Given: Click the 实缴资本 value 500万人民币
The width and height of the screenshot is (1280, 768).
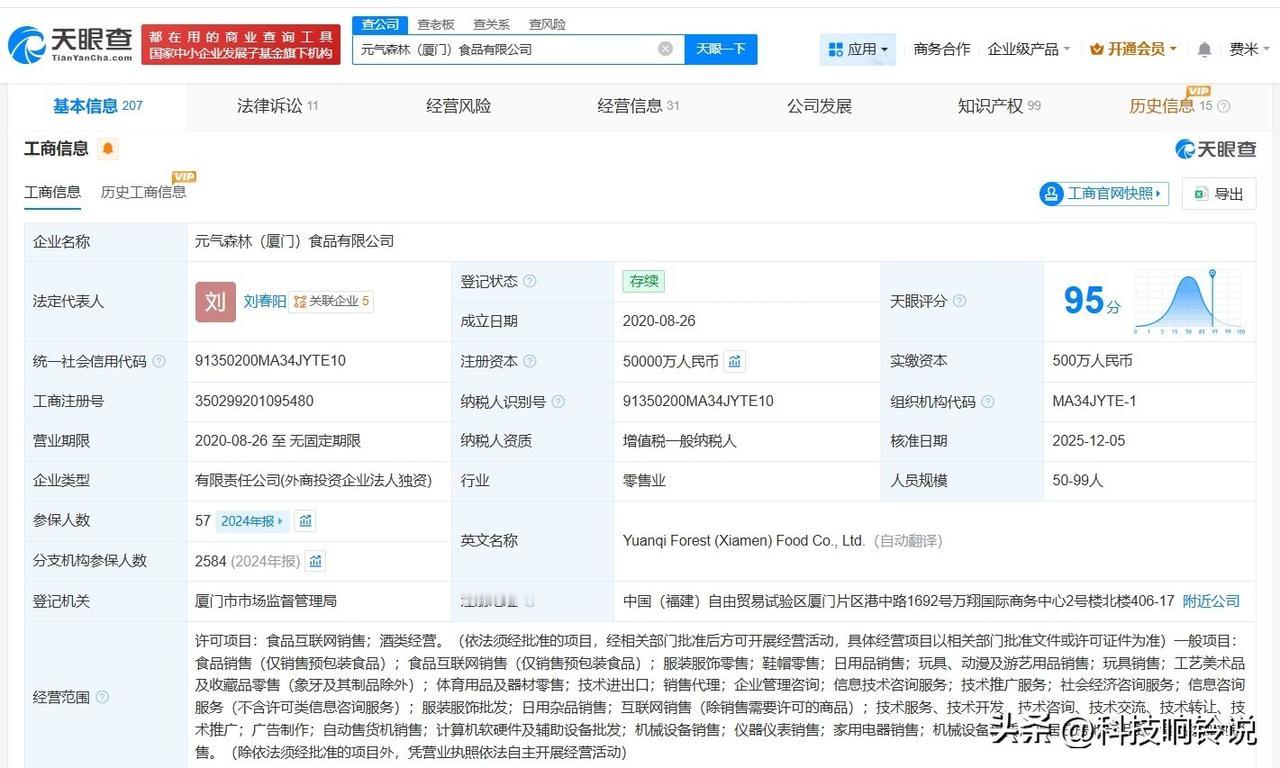Looking at the screenshot, I should [1092, 361].
